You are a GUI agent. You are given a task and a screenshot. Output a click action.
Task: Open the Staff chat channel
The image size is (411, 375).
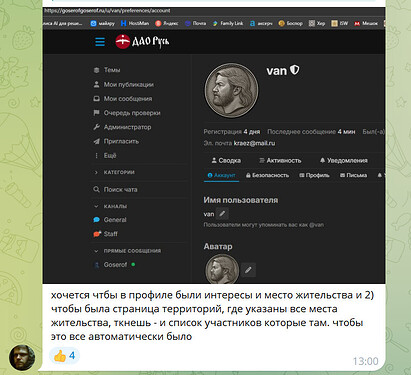105,234
